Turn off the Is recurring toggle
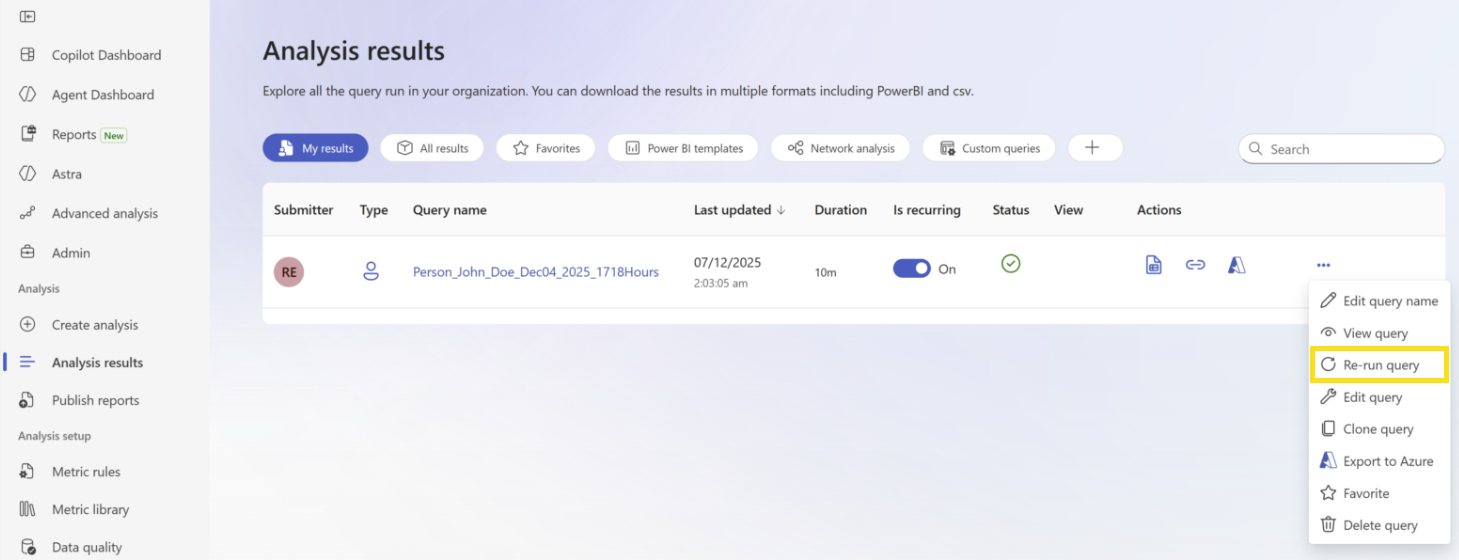The height and width of the screenshot is (560, 1459). pyautogui.click(x=912, y=269)
